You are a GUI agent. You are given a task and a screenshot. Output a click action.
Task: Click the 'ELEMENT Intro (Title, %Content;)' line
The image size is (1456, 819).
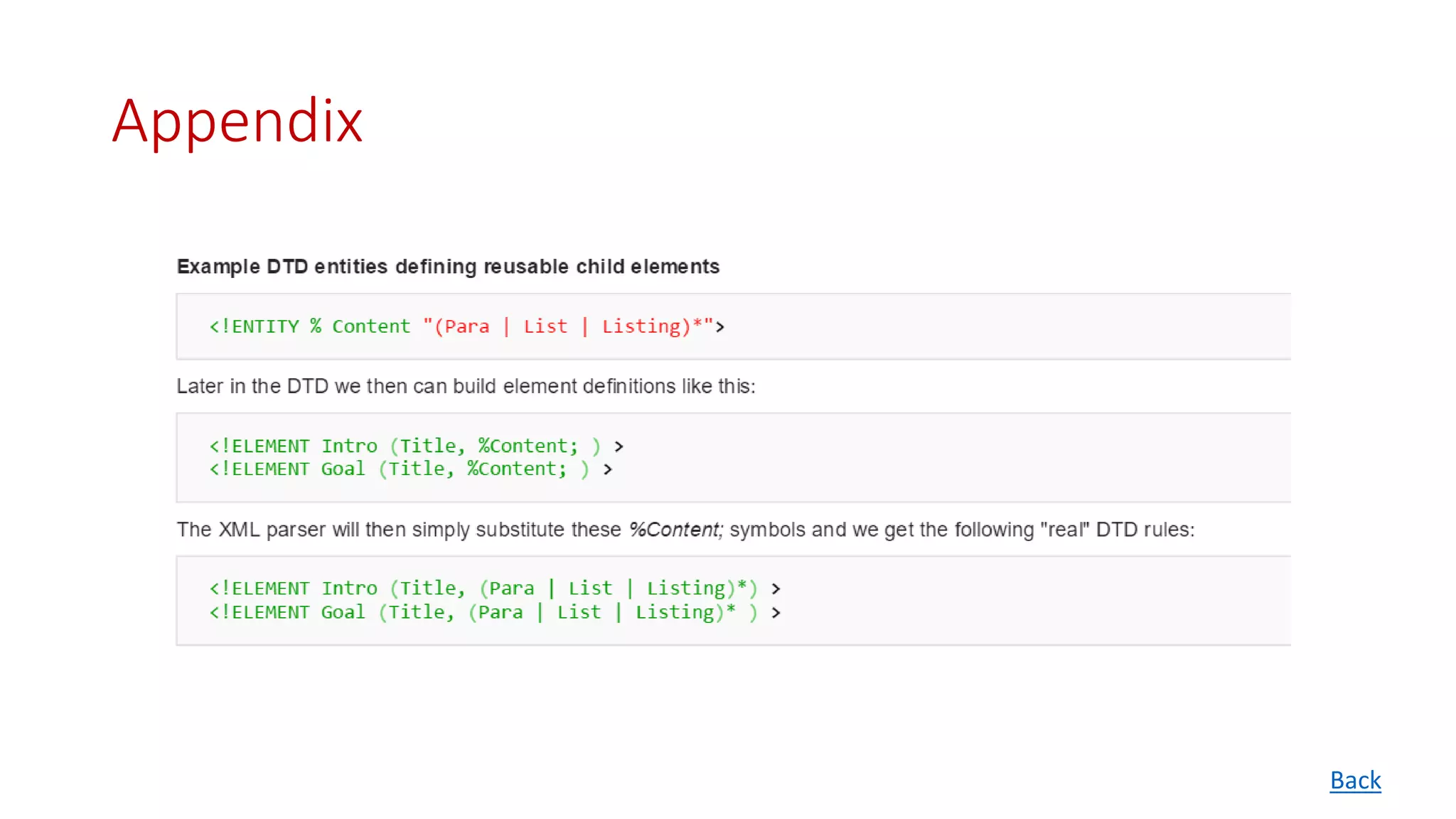[x=416, y=446]
